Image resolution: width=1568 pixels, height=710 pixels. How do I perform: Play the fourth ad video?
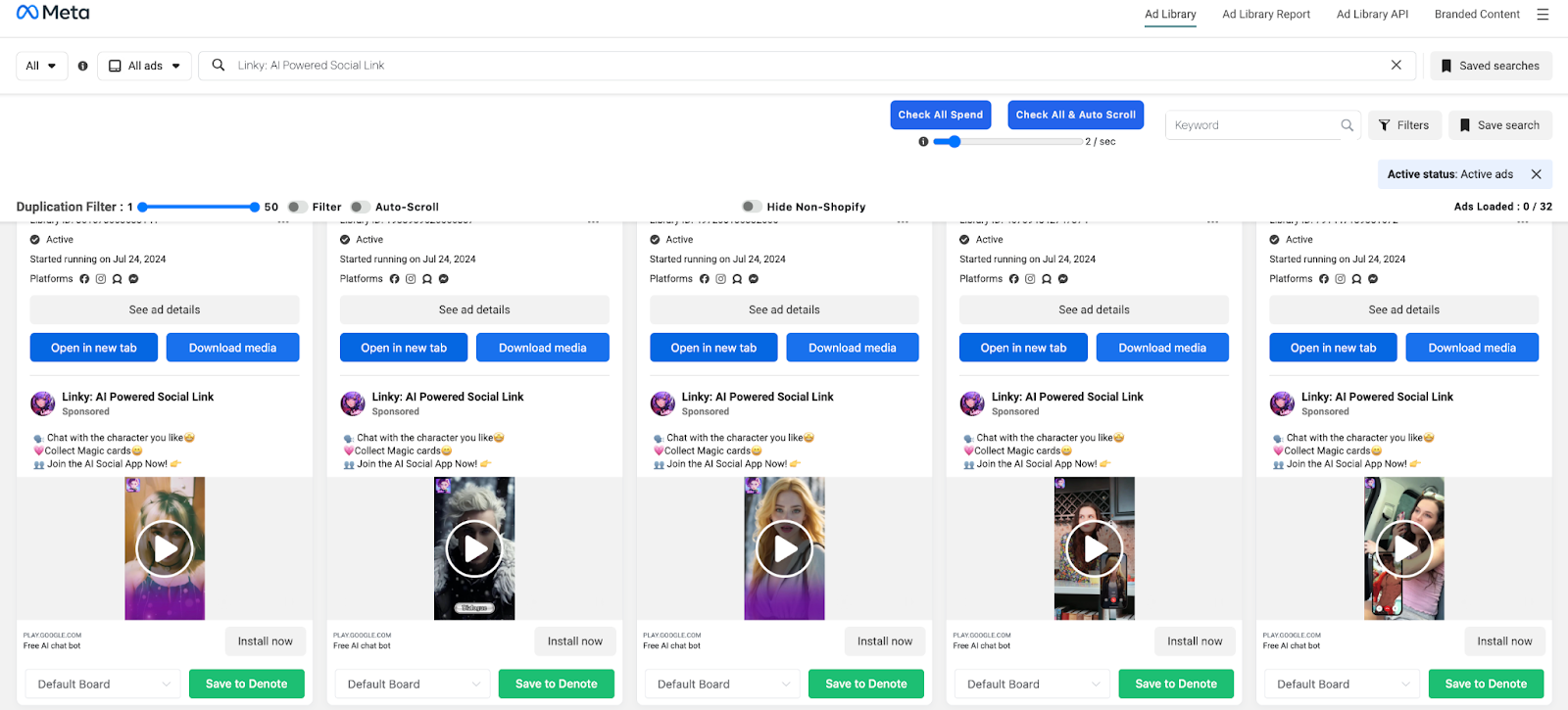[x=1094, y=548]
